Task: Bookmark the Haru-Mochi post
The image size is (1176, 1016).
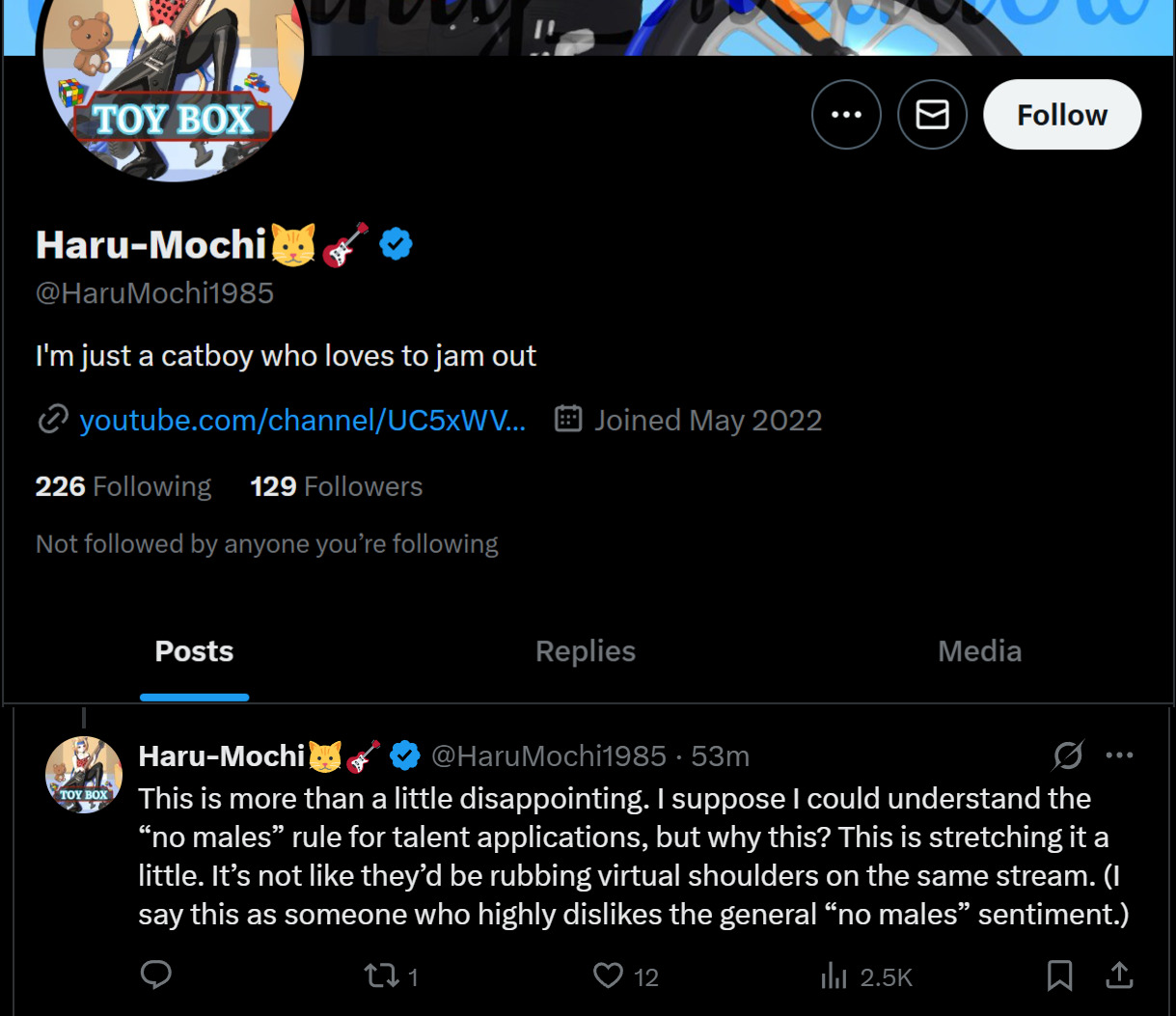Action: pyautogui.click(x=1059, y=976)
